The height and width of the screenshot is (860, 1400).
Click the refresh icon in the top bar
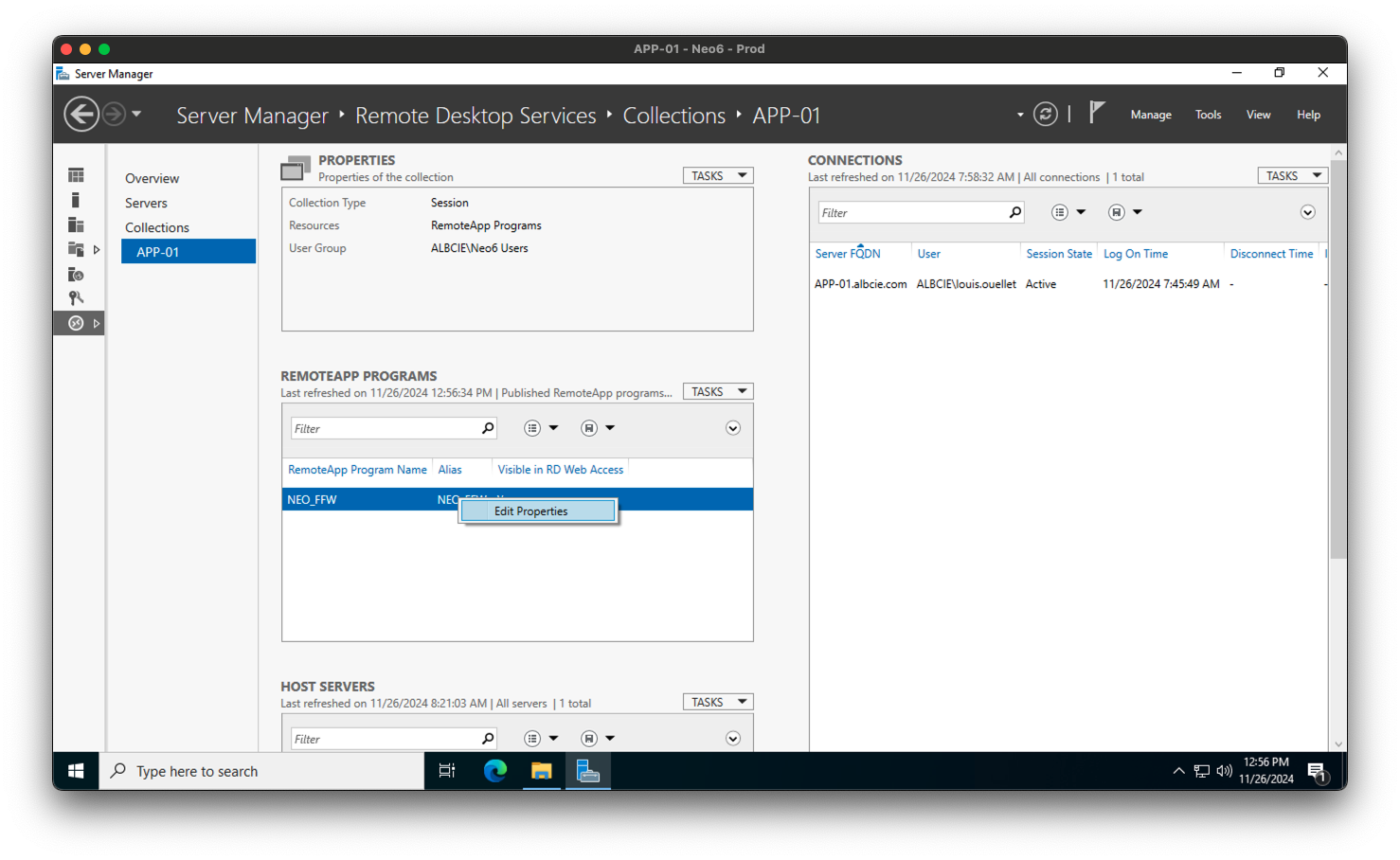coord(1045,113)
